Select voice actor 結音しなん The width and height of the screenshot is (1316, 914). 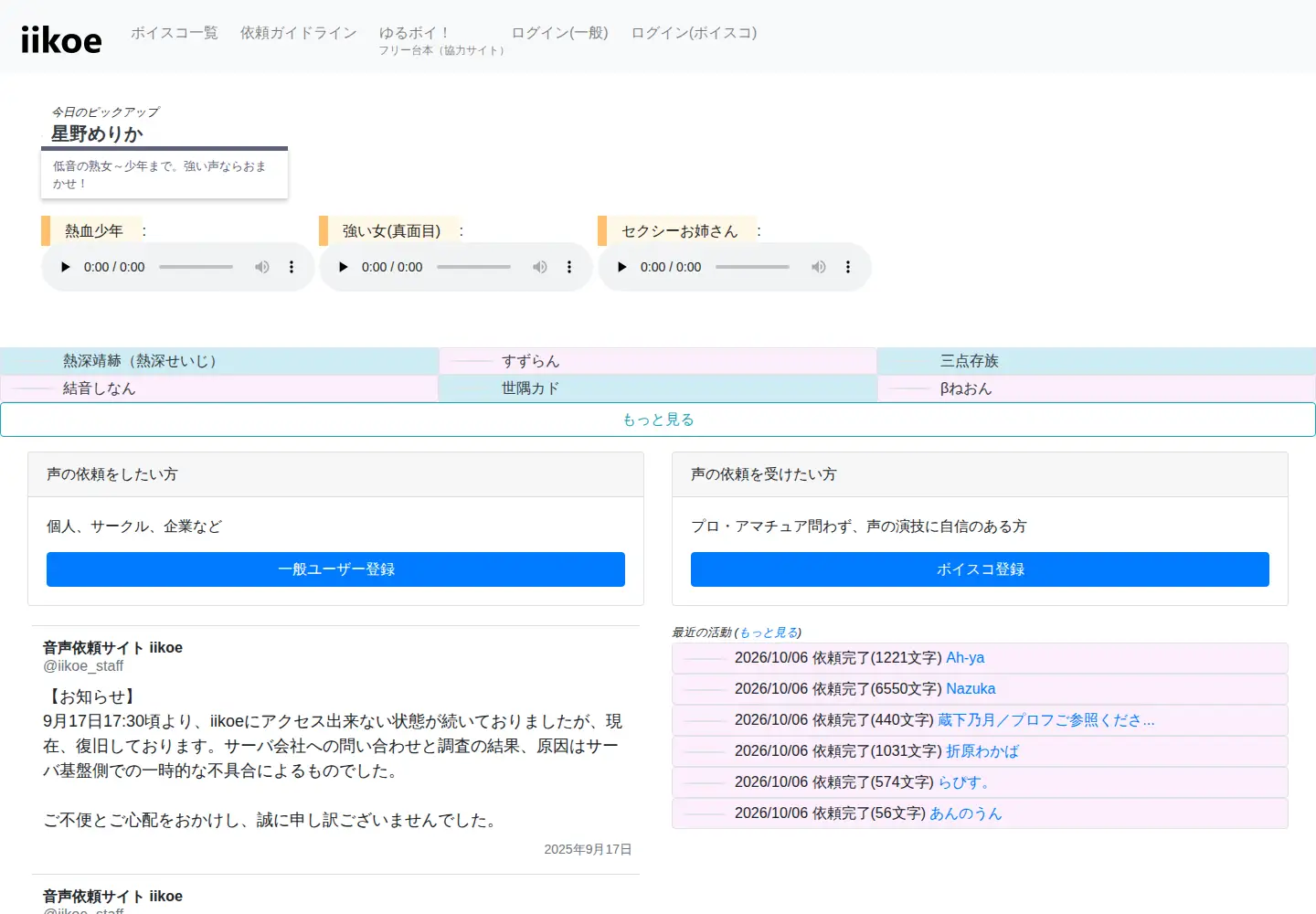click(x=219, y=388)
